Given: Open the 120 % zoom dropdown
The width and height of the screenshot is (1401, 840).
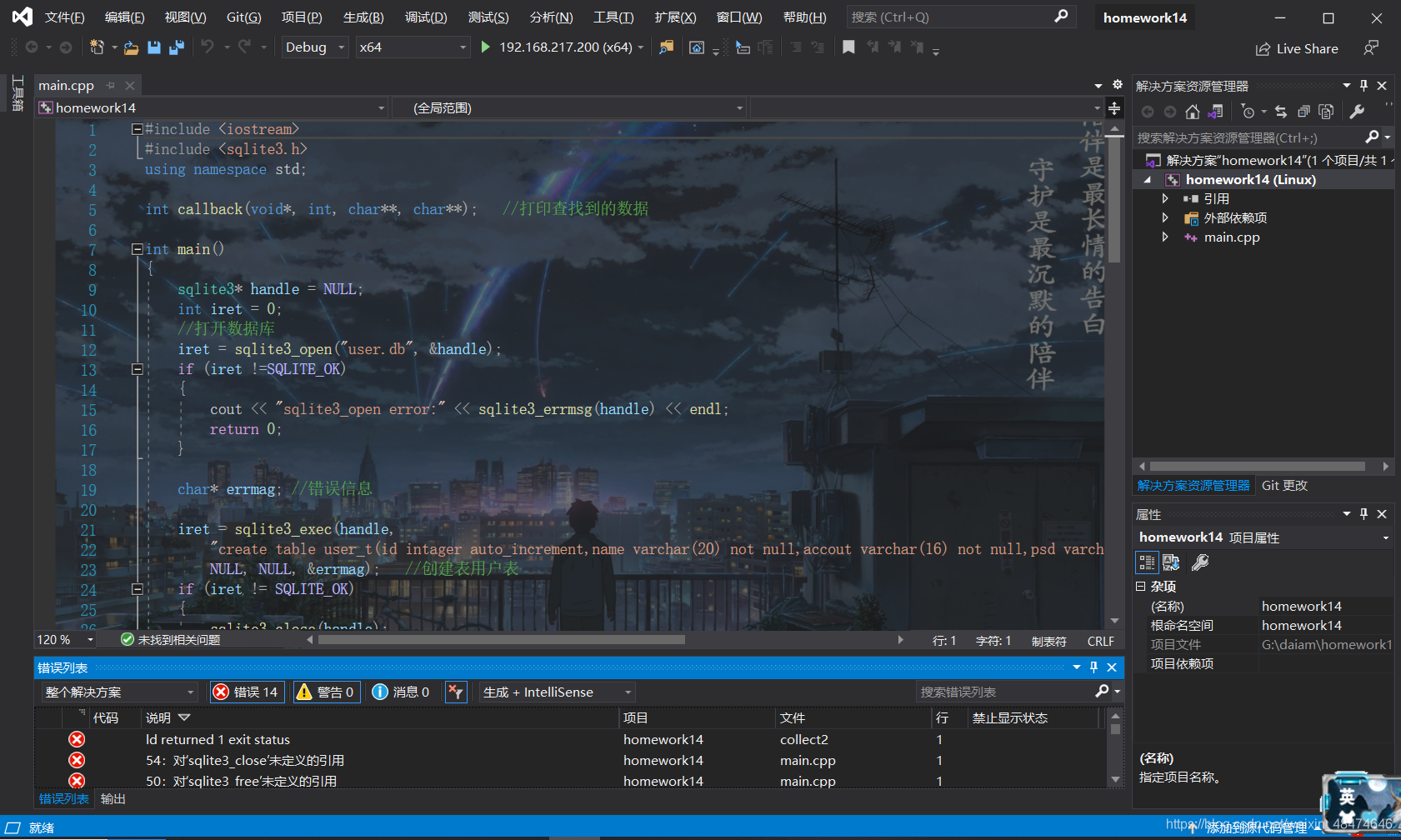Looking at the screenshot, I should point(66,640).
